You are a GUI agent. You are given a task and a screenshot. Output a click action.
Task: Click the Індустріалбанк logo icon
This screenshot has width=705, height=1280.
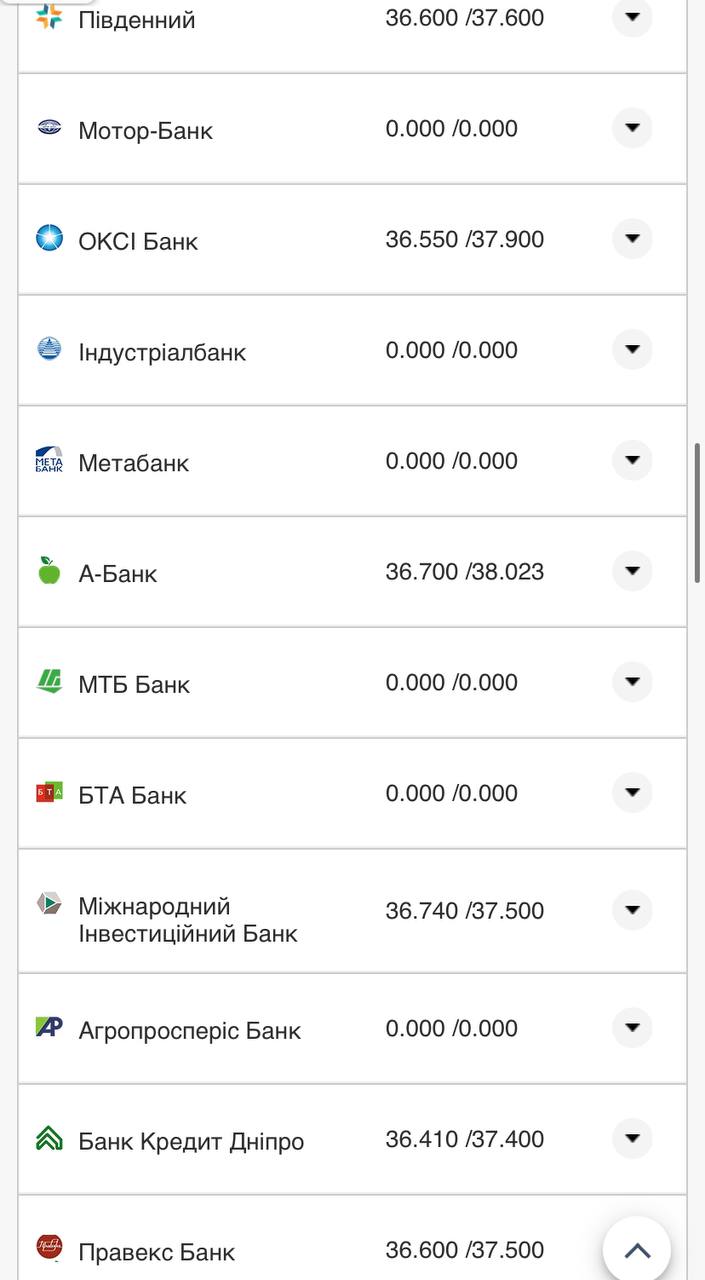pos(49,349)
